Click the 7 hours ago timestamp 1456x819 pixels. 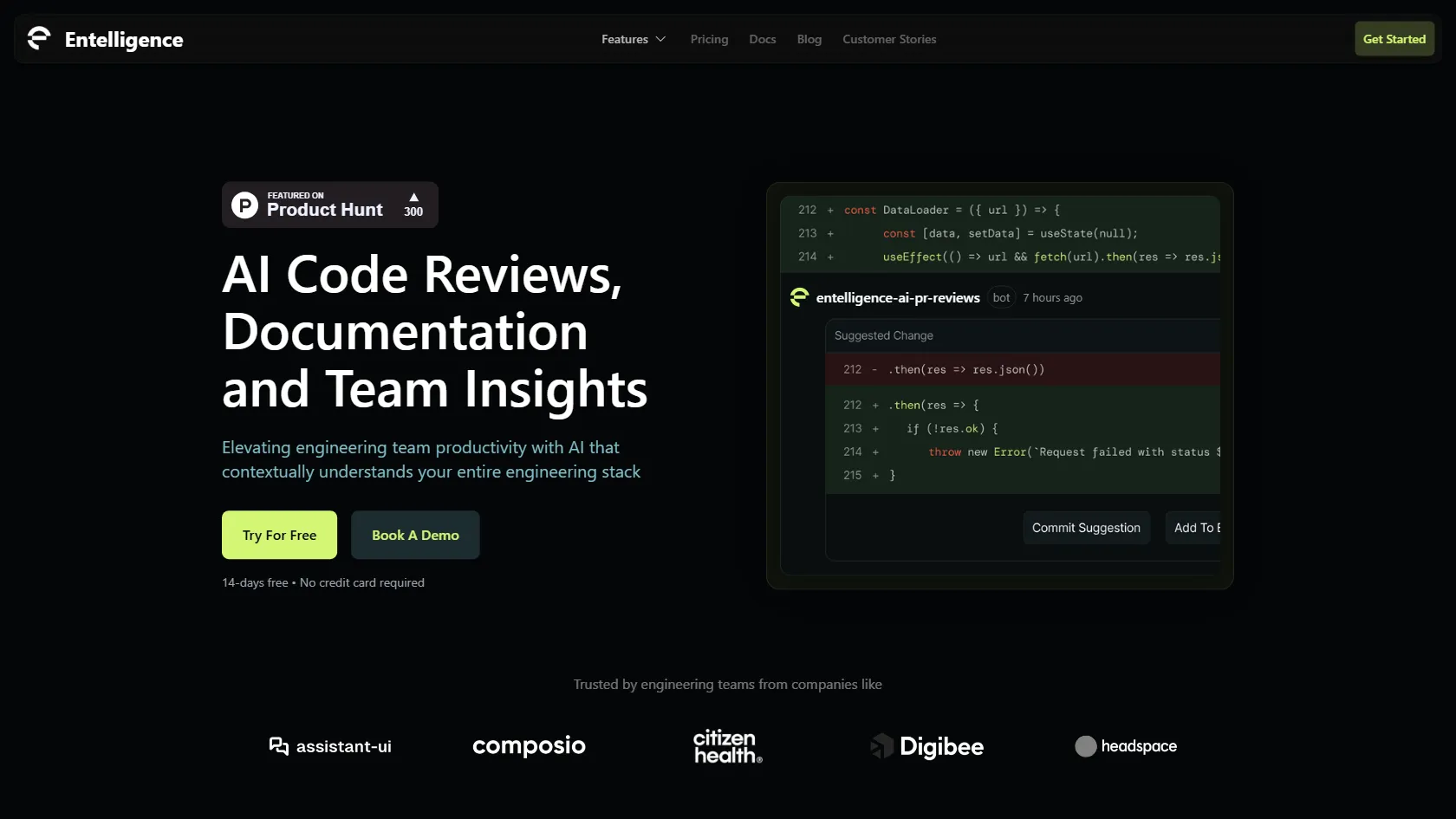1052,297
